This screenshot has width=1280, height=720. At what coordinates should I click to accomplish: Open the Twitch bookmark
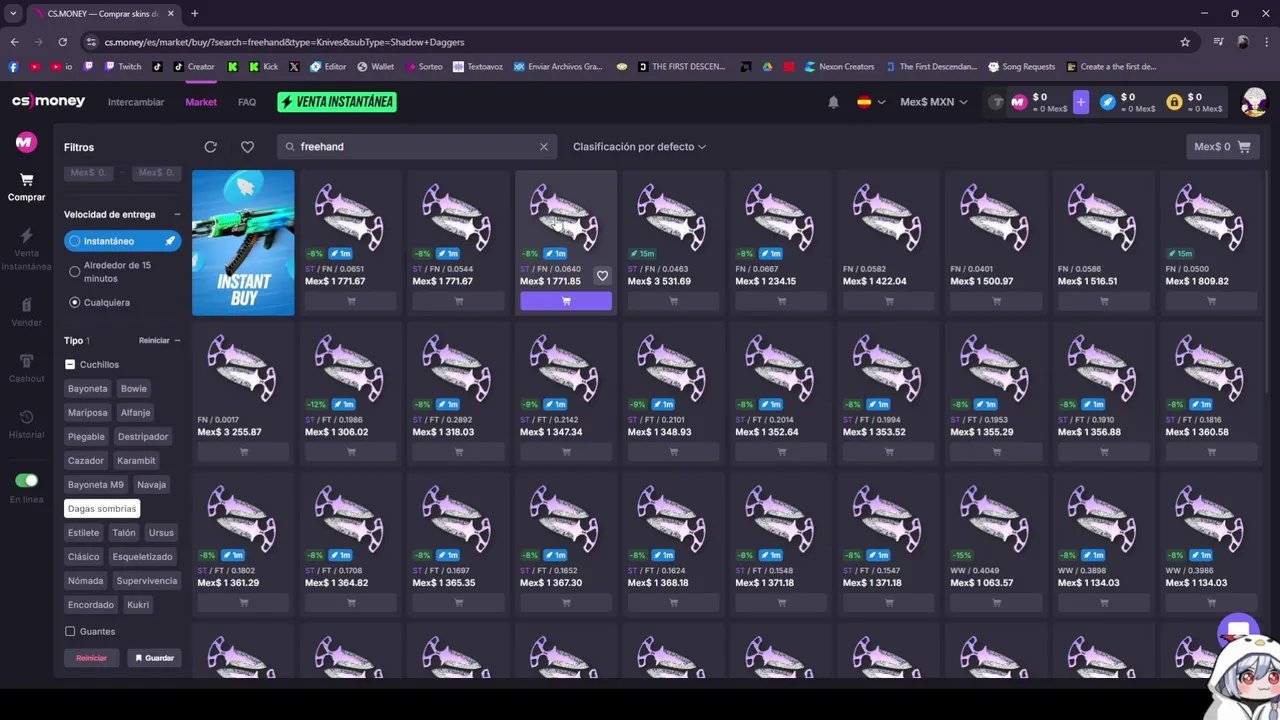[x=123, y=67]
